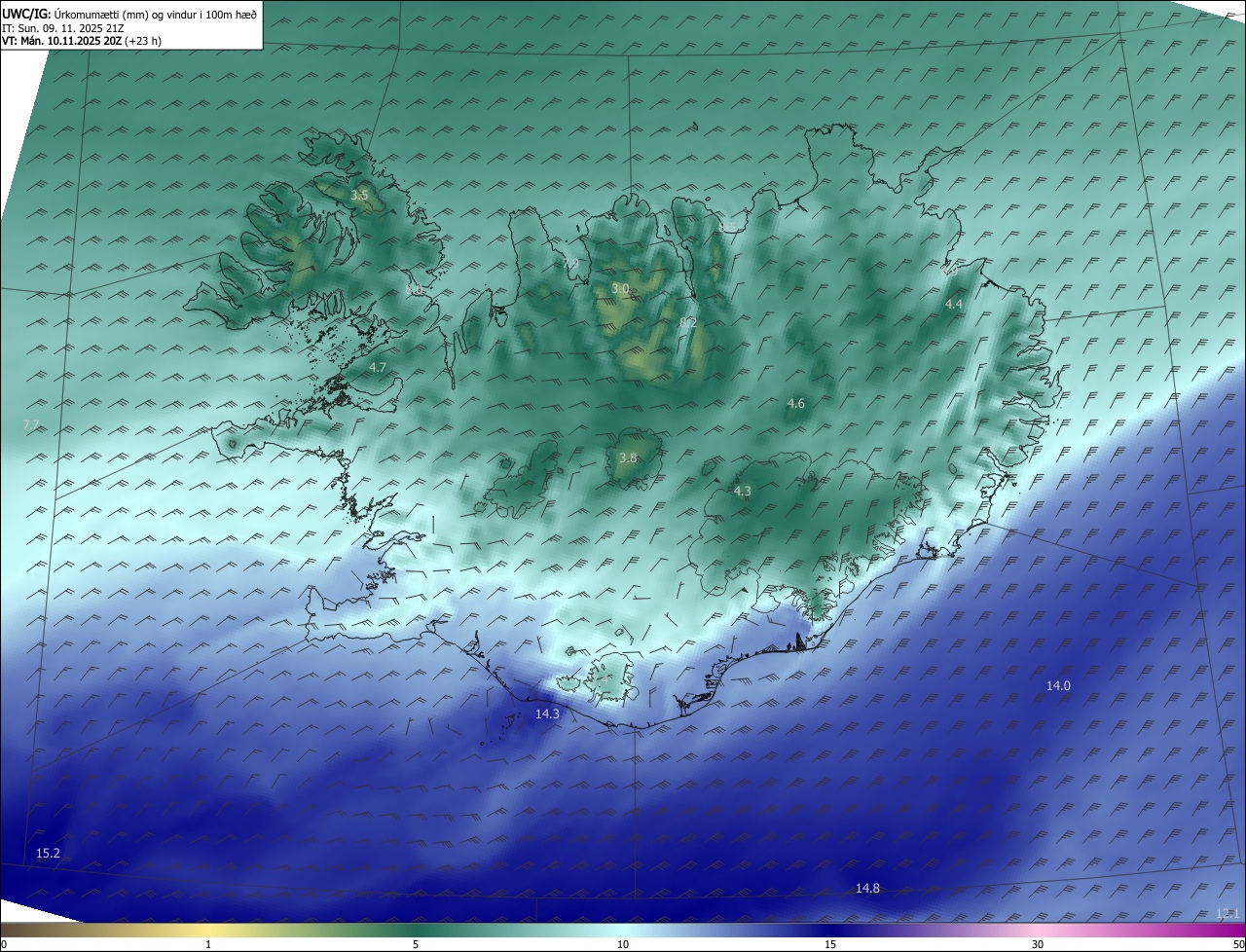The image size is (1246, 952).
Task: Click the 4.3 value label on the map
Action: tap(742, 492)
